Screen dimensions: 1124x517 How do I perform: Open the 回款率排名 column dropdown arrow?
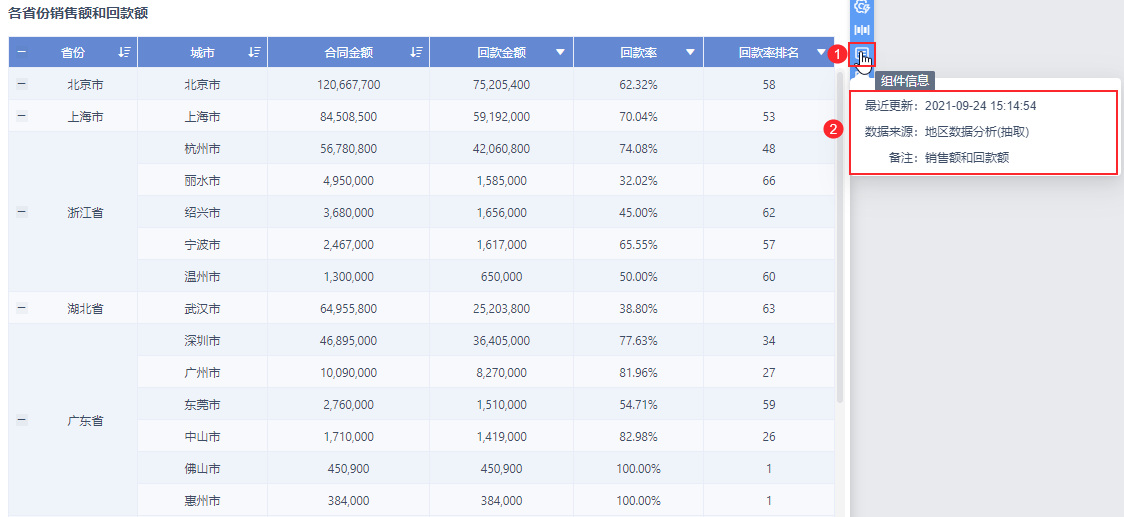tap(821, 52)
